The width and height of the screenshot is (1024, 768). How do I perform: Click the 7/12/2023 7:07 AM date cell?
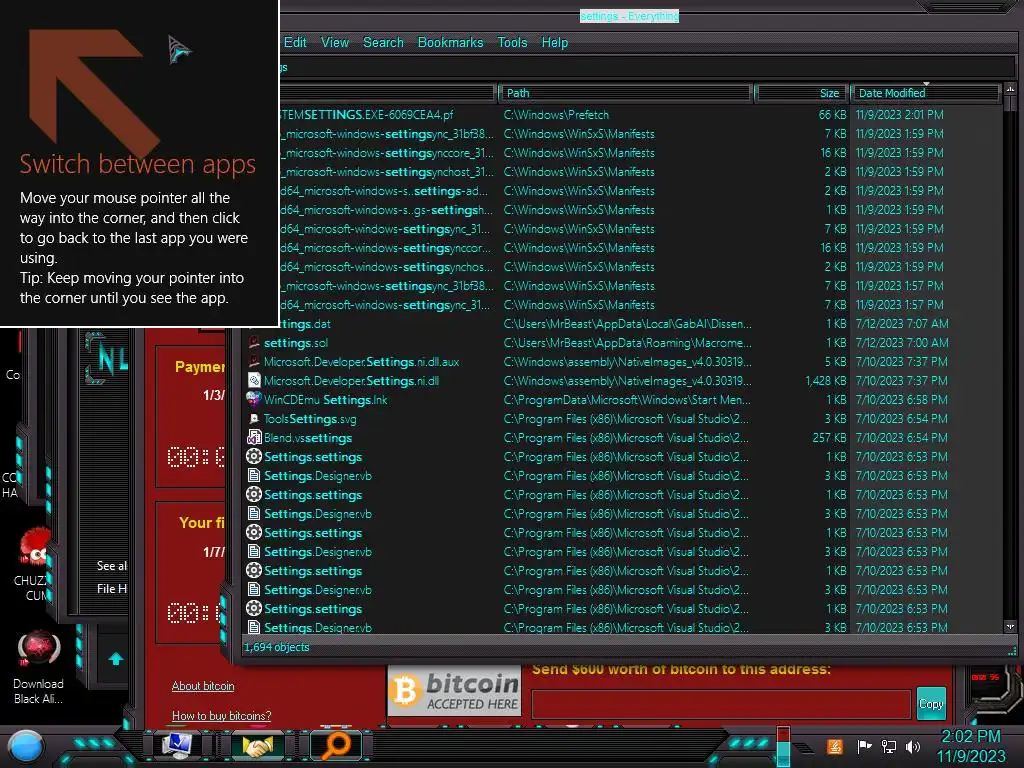click(x=902, y=324)
